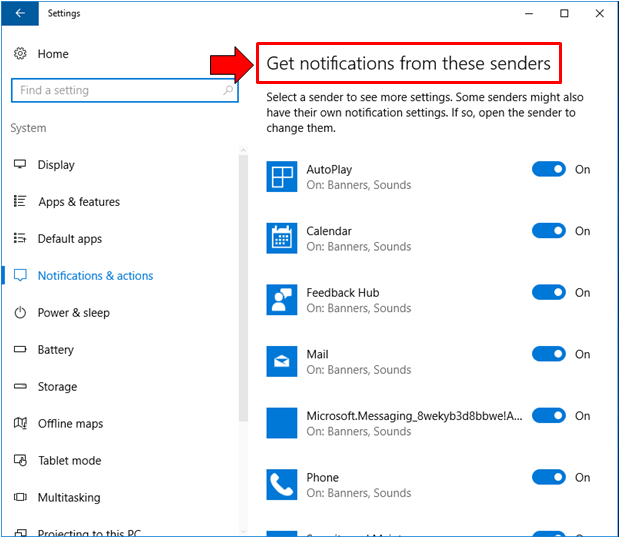620x539 pixels.
Task: Click the sidebar vertical scrollbar
Action: click(x=243, y=300)
